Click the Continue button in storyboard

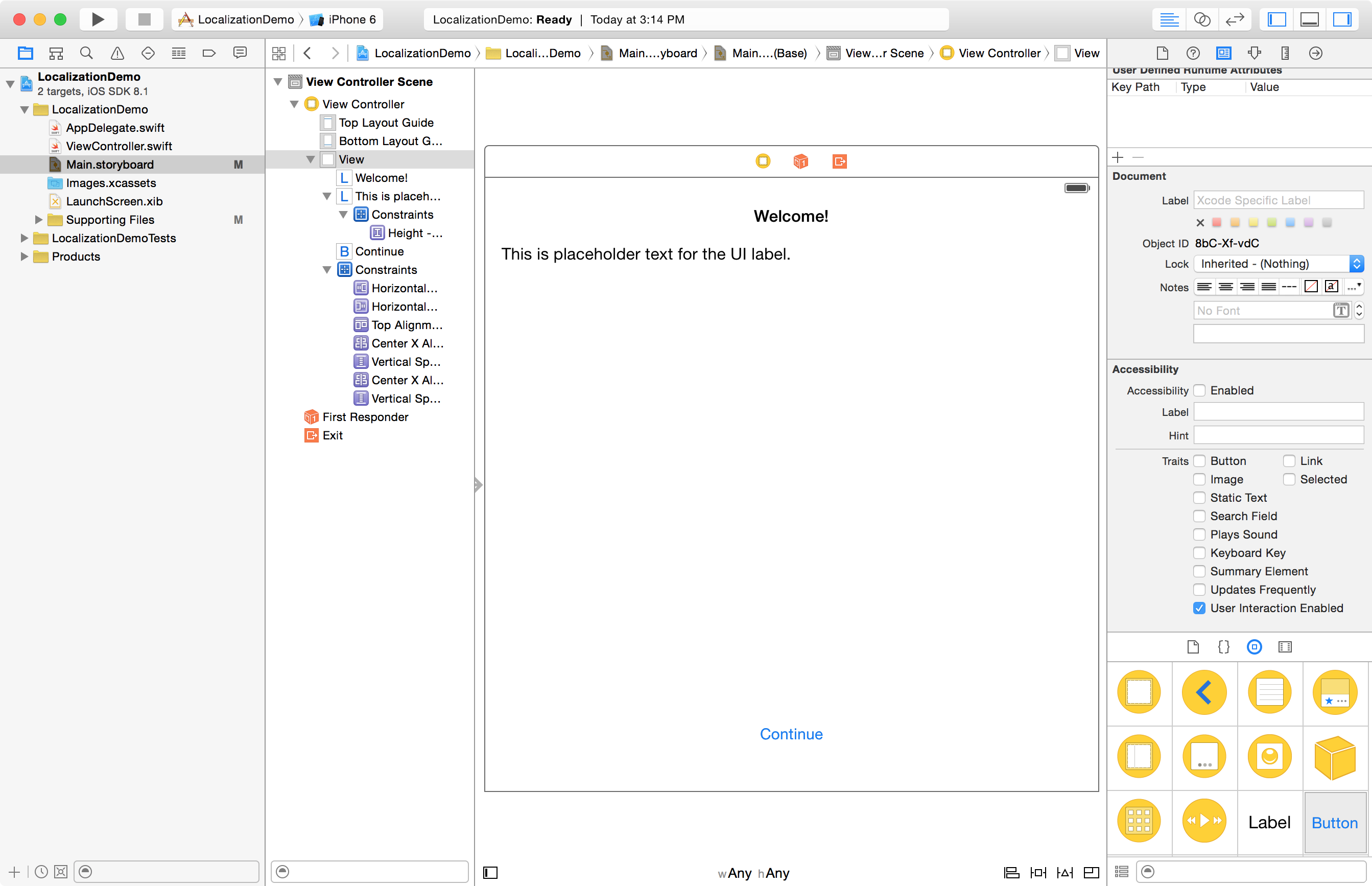coord(791,734)
